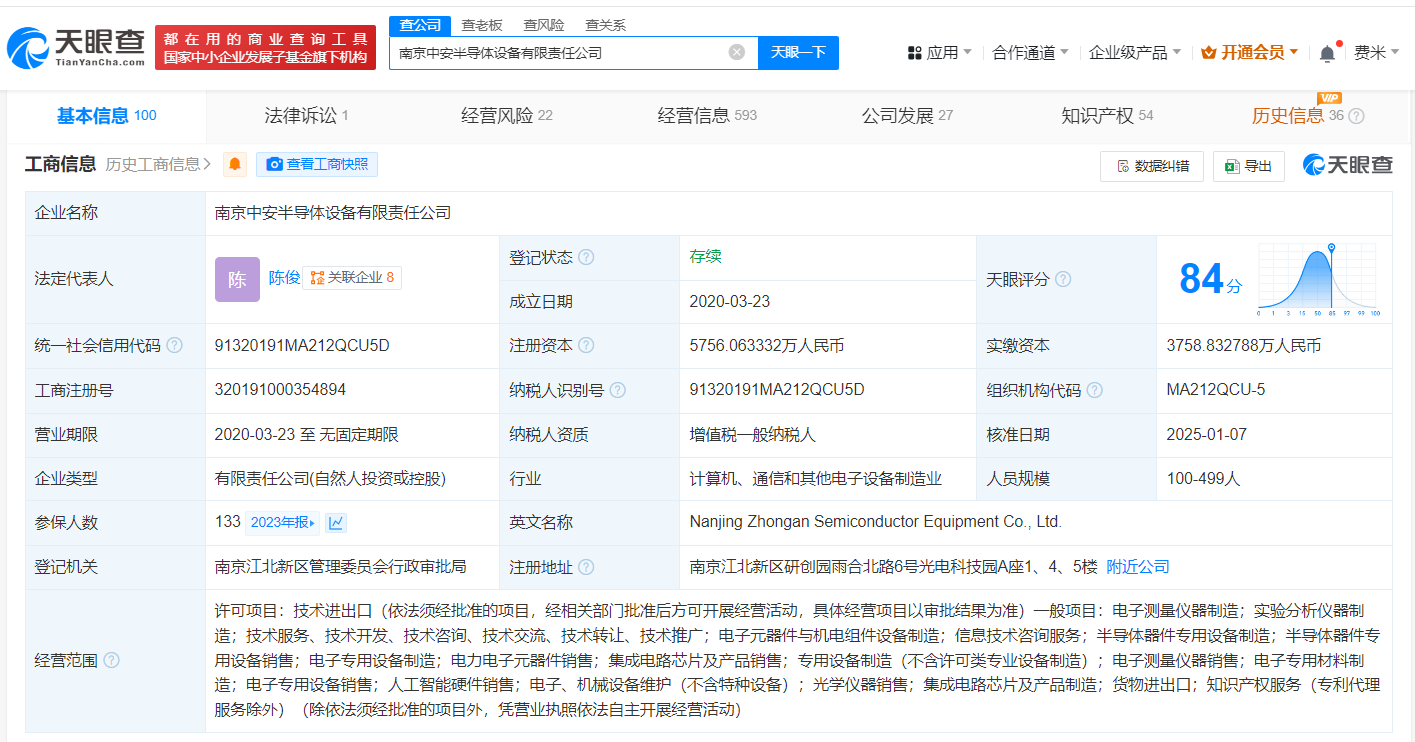Switch to the 知识产权 tab

point(1106,116)
